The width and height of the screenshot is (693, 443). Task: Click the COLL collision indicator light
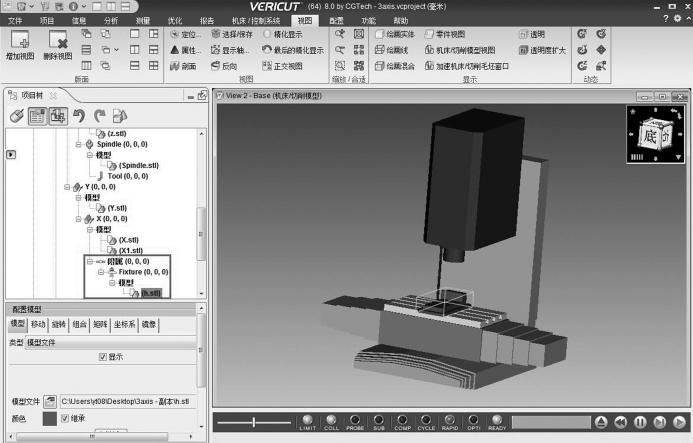point(331,420)
